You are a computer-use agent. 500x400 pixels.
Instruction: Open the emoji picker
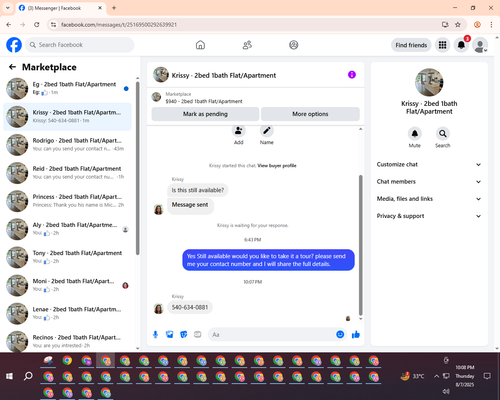pyautogui.click(x=340, y=334)
